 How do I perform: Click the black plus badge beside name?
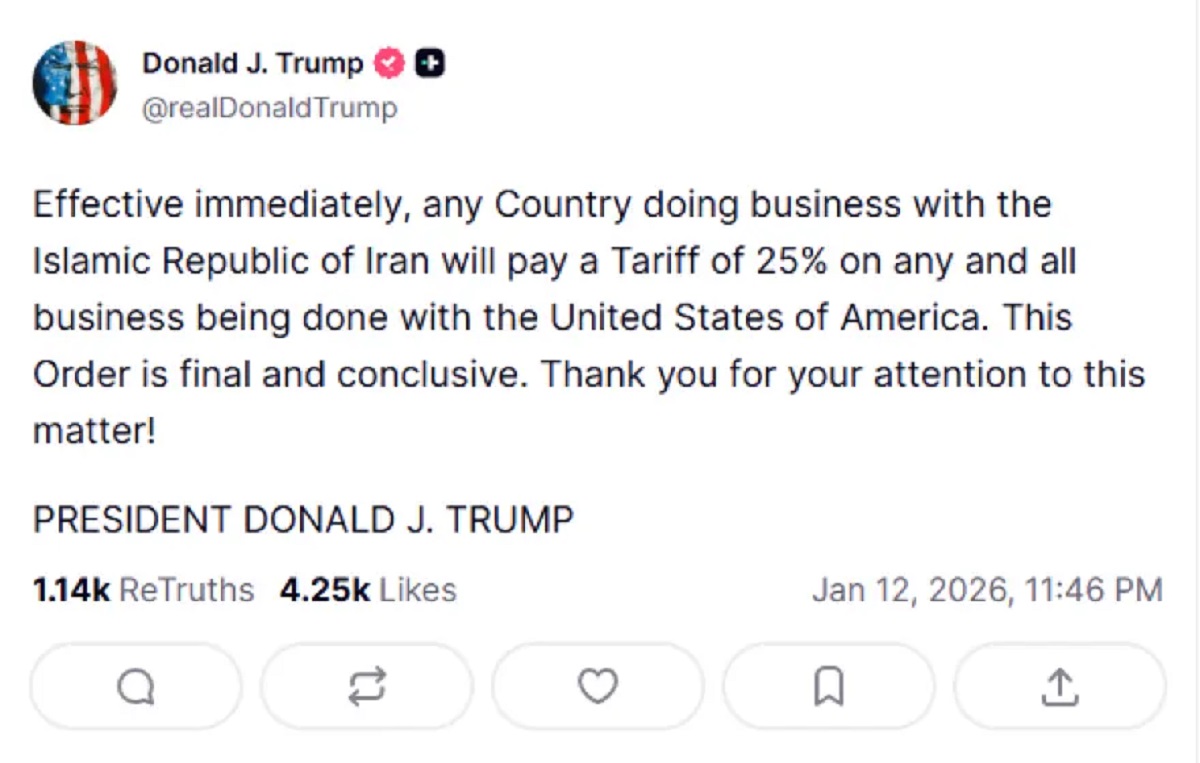coord(430,63)
